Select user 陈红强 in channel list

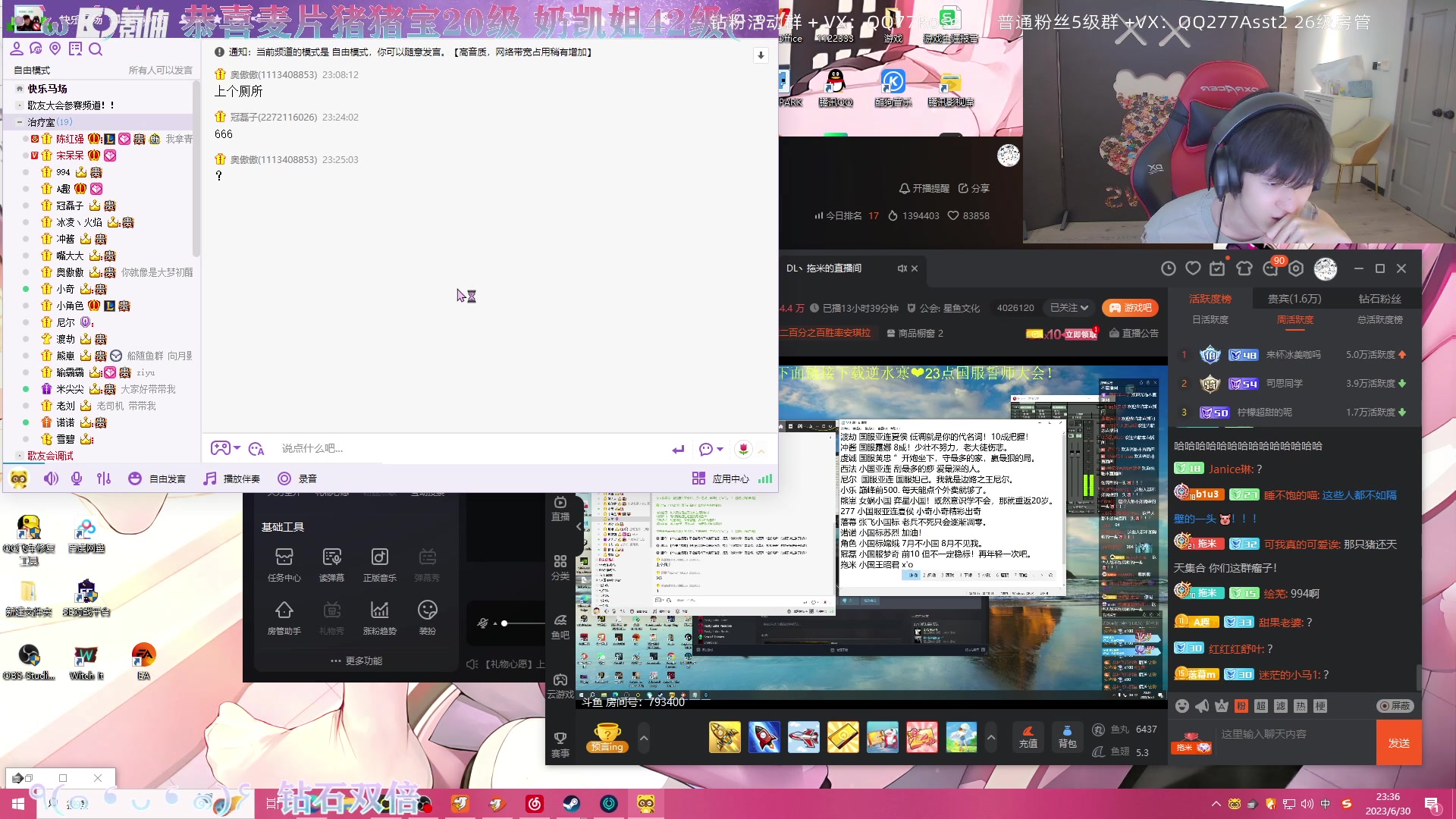(x=70, y=139)
